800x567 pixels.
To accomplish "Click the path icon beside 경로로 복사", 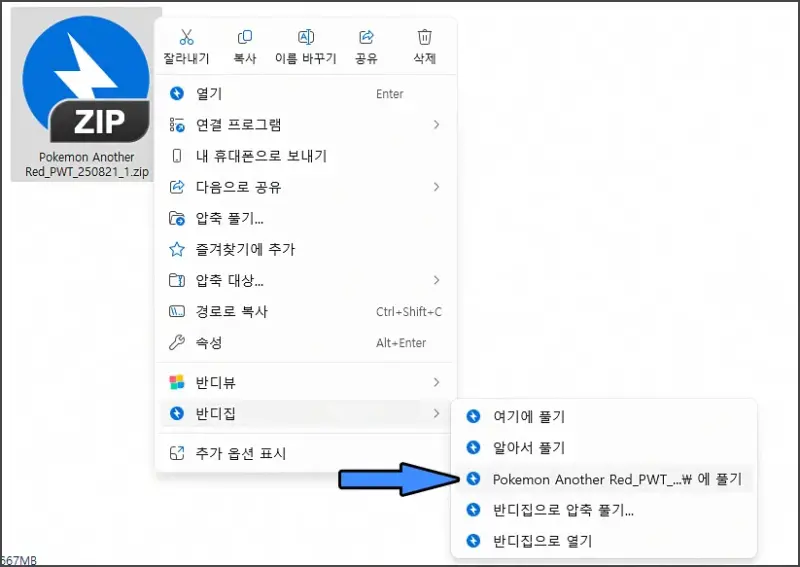I will (177, 311).
